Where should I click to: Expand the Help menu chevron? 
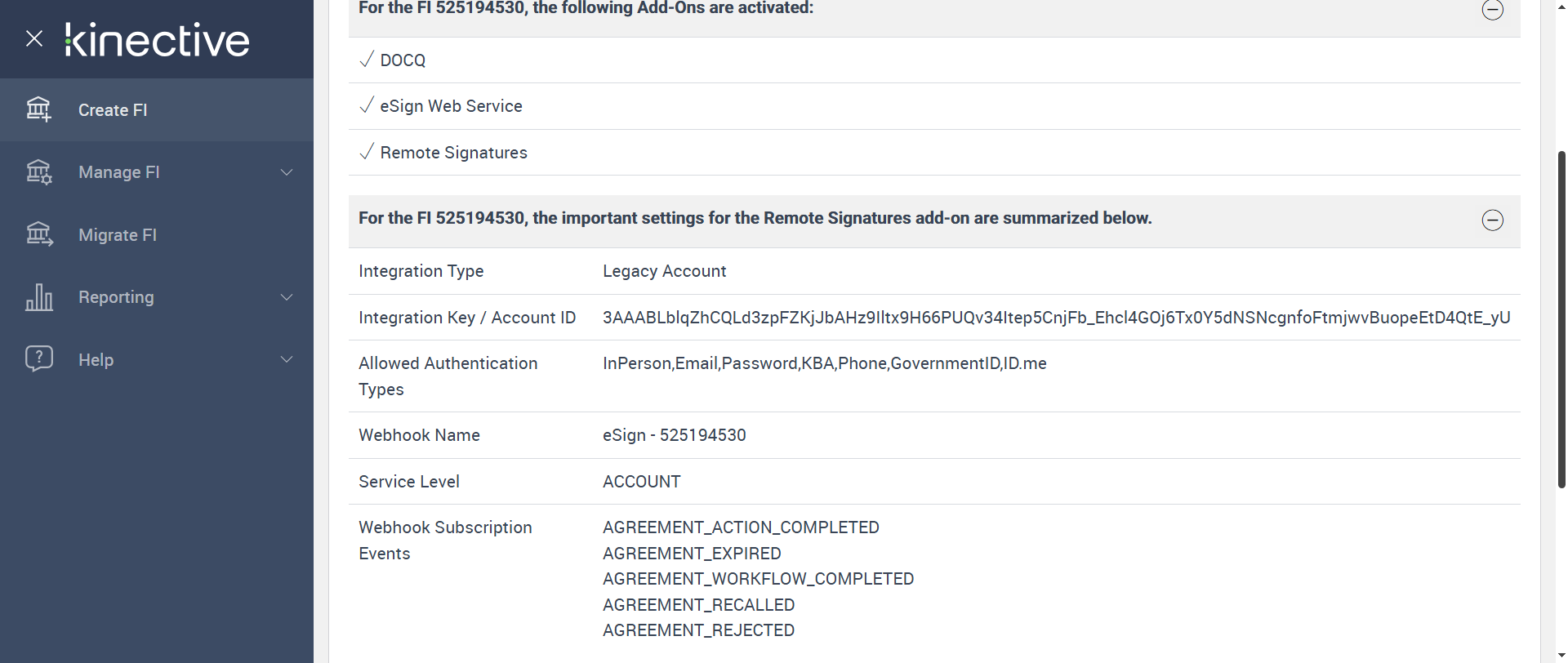[x=287, y=359]
